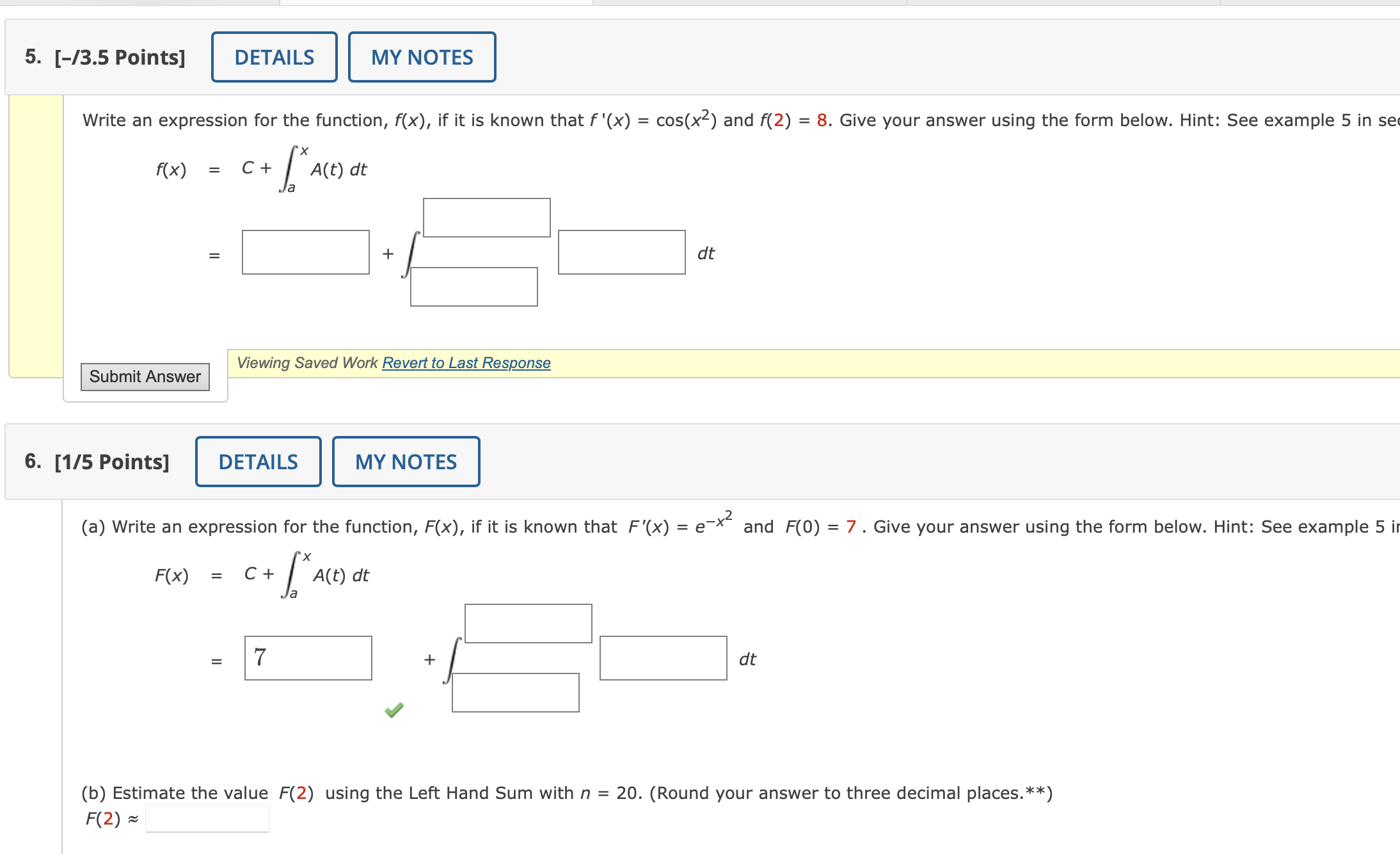Select the upper limit box of problem 5 integral
The height and width of the screenshot is (854, 1400).
pos(487,218)
